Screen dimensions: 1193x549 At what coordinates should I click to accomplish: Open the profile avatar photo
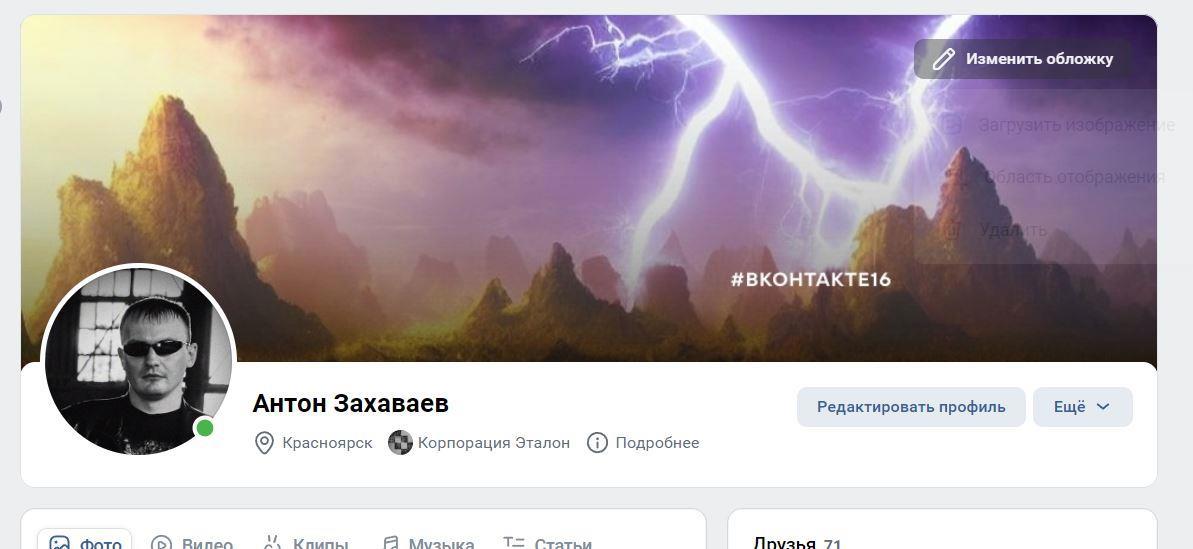138,360
